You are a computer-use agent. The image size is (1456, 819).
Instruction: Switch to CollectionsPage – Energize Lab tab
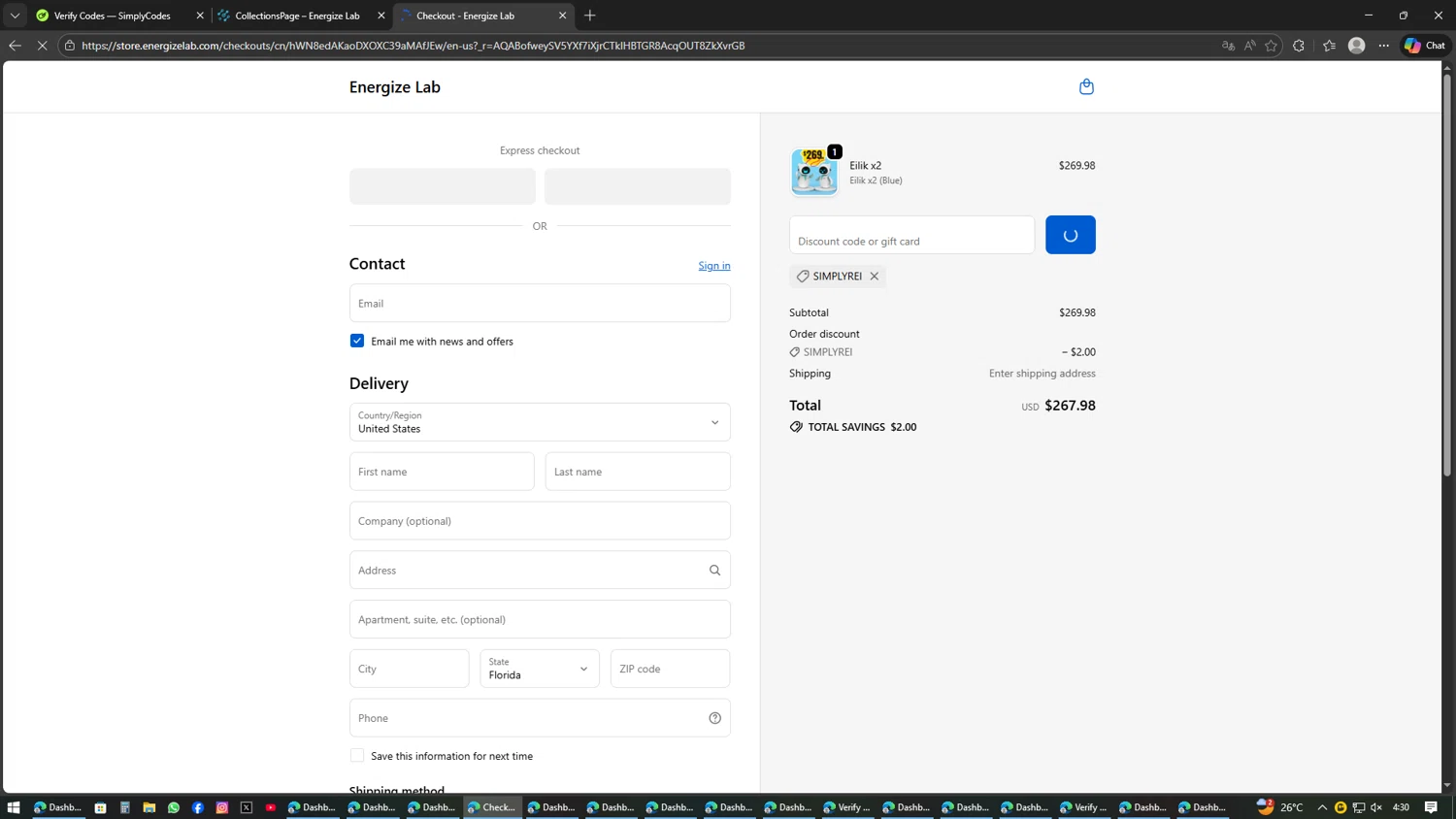coord(296,16)
